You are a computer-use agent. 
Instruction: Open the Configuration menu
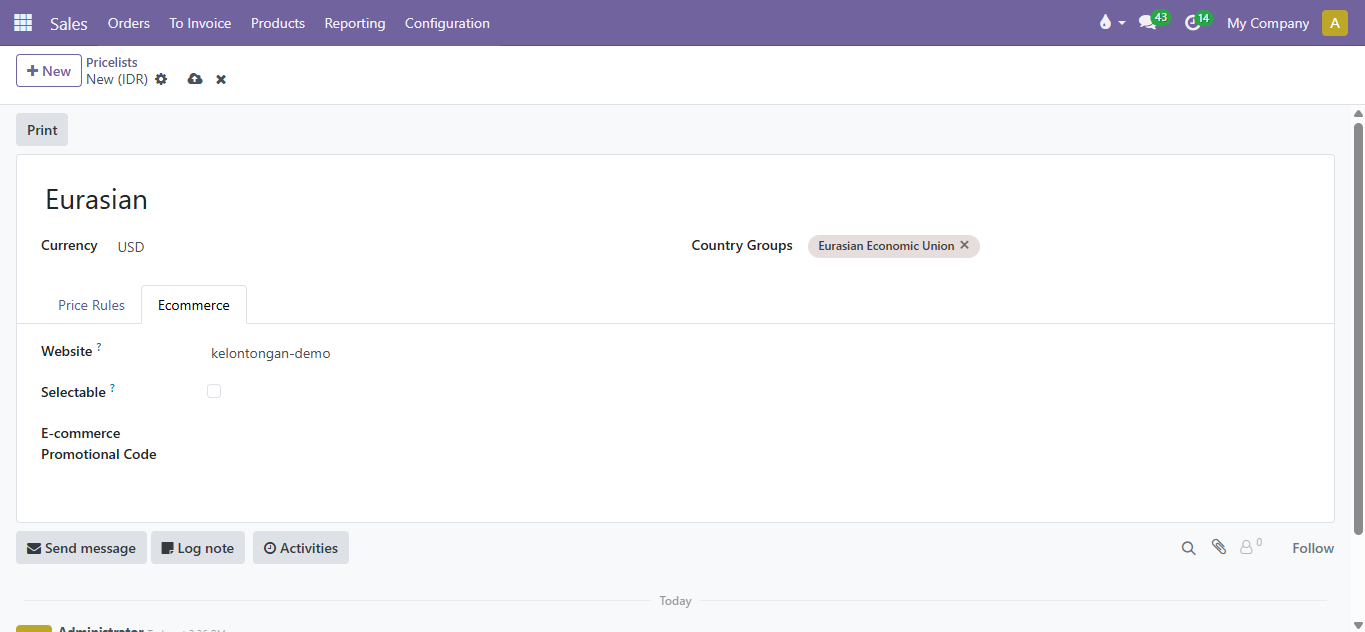[447, 23]
